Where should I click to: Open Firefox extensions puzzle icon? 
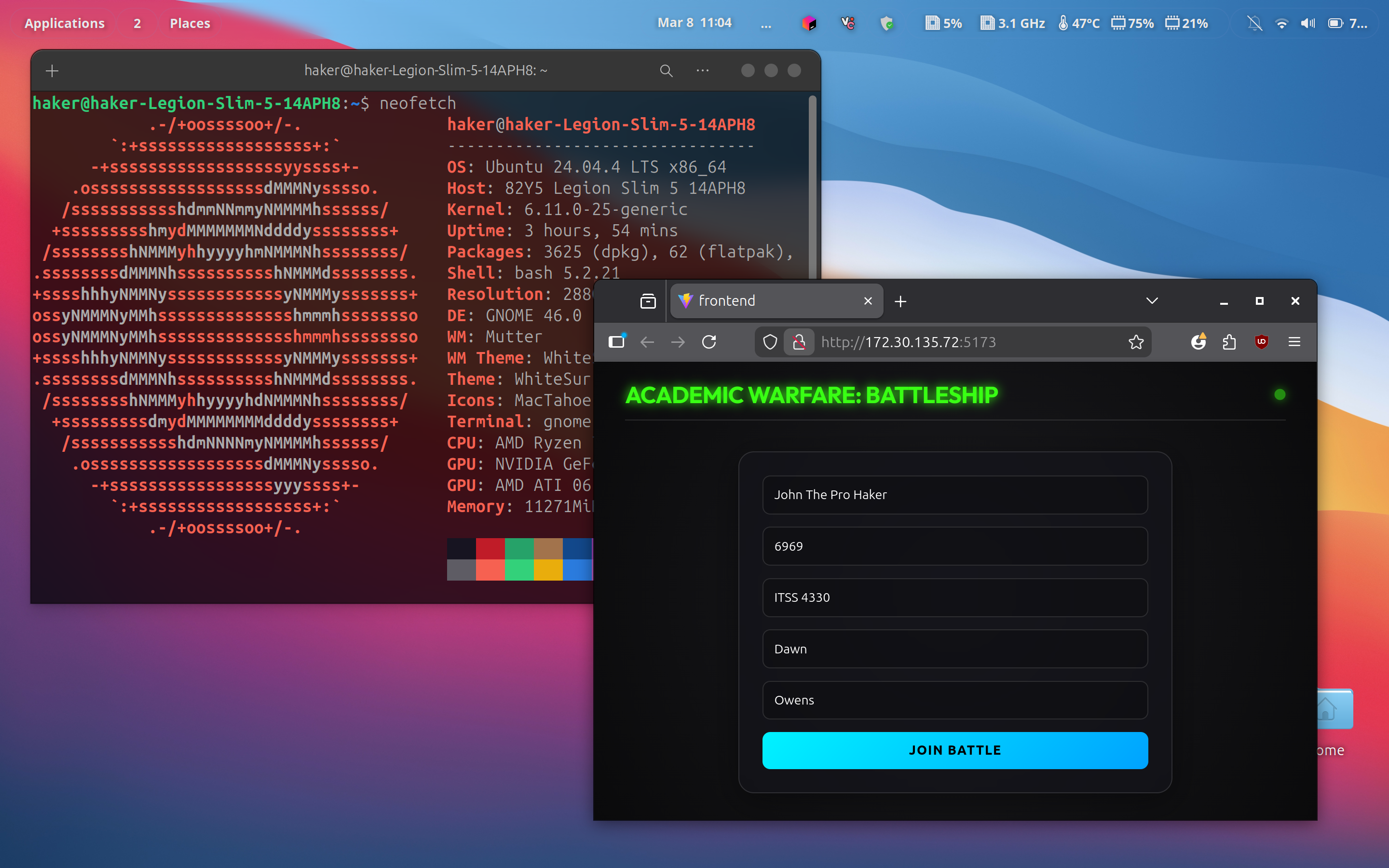tap(1229, 342)
